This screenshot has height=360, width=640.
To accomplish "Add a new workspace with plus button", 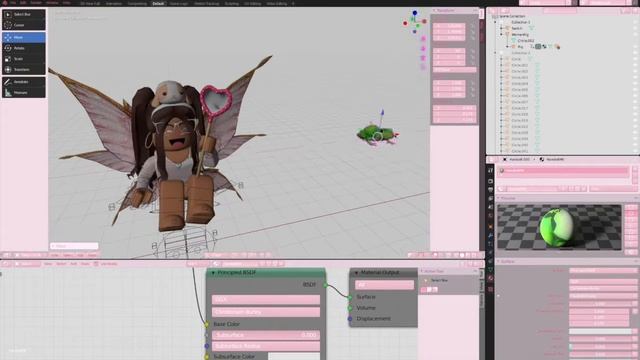I will tap(293, 3).
